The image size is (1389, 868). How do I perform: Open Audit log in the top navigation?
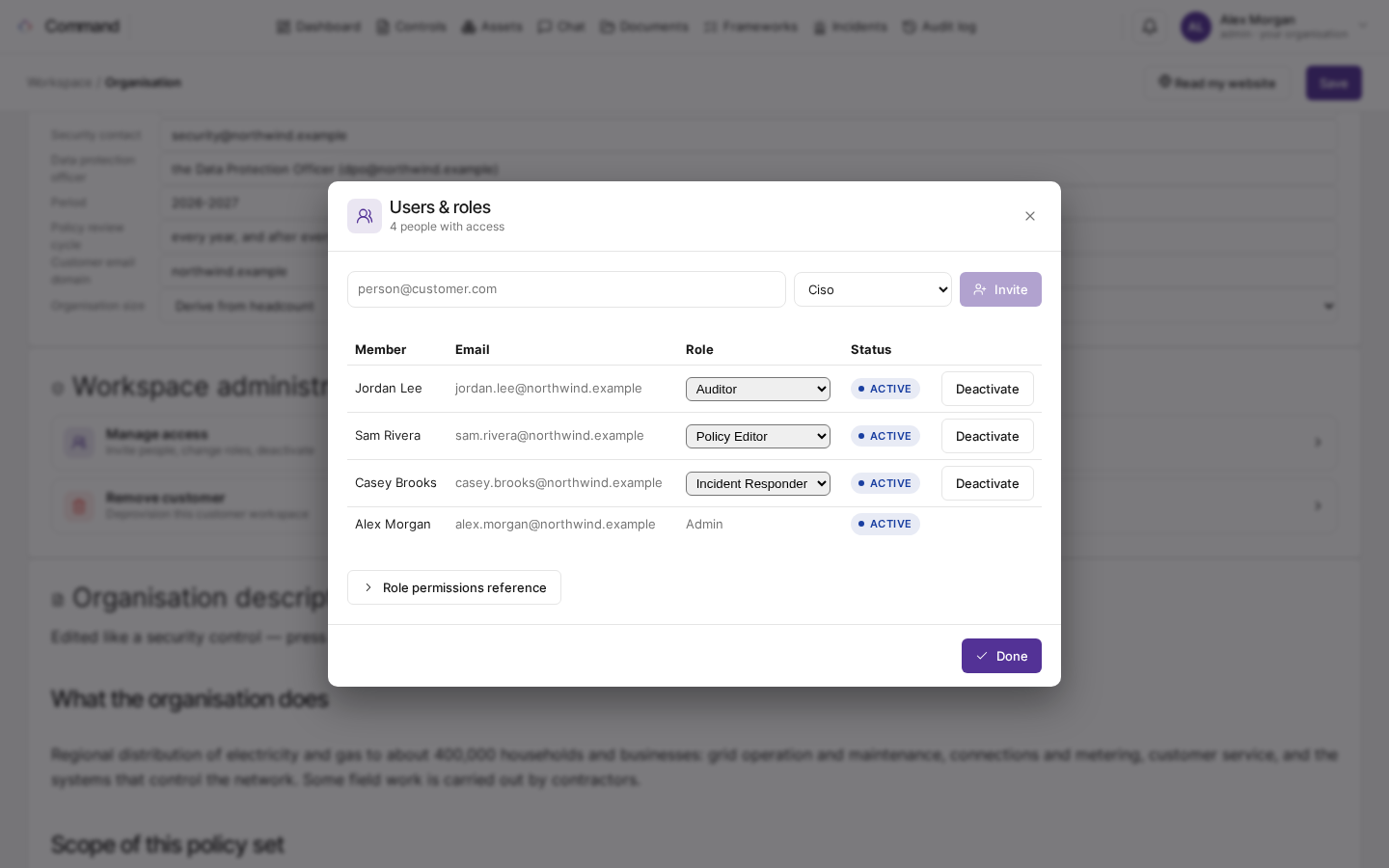(x=939, y=26)
